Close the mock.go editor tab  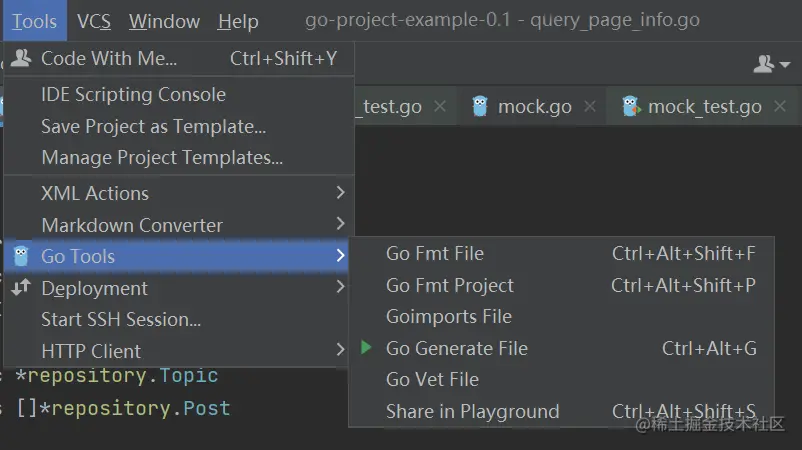tap(590, 106)
